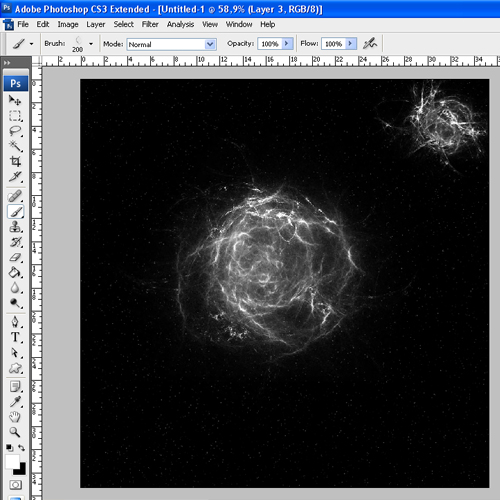Viewport: 500px width, 500px height.
Task: Select the Brush tool in toolbox
Action: coord(15,211)
